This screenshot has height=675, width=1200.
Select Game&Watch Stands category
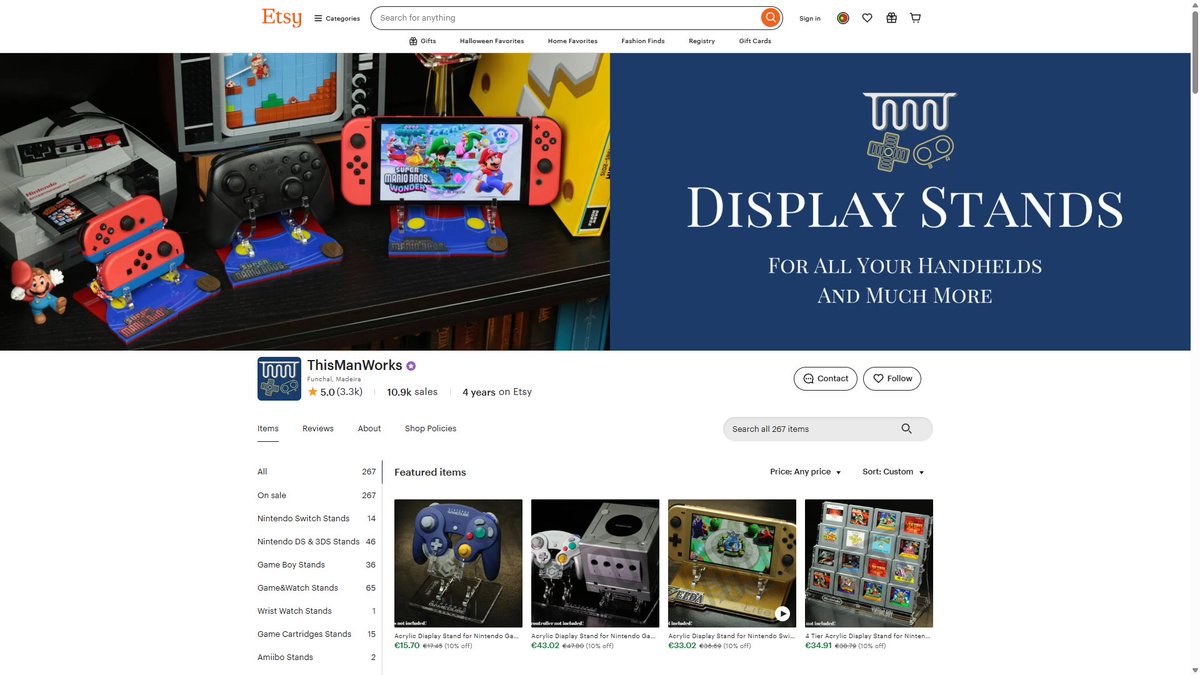click(317, 588)
